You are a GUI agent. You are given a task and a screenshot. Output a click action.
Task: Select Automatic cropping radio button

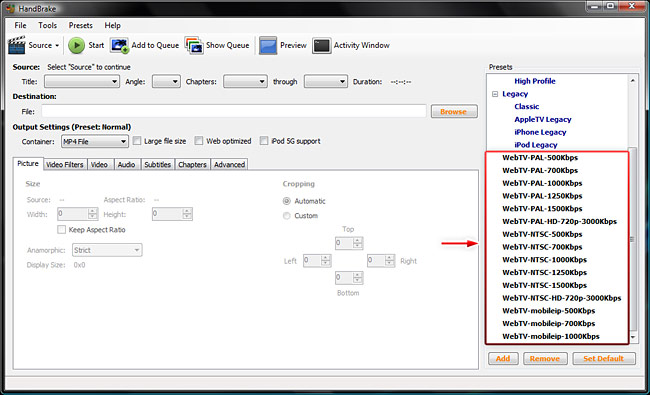coord(286,201)
